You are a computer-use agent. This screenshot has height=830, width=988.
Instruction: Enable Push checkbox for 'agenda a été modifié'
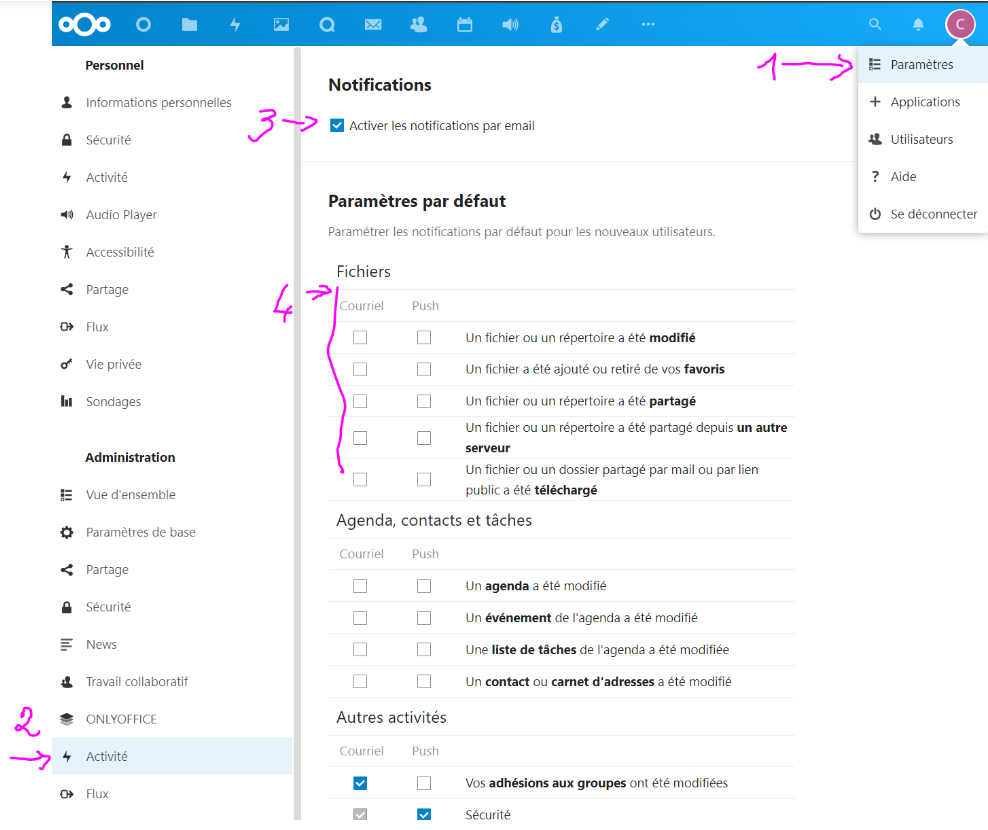tap(424, 586)
